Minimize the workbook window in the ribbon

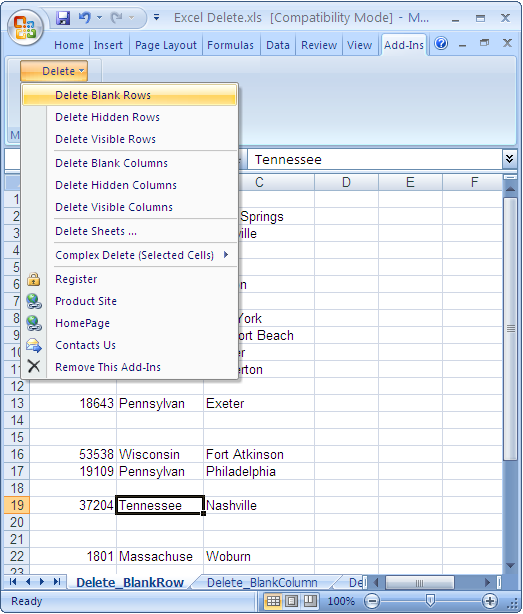click(x=462, y=44)
